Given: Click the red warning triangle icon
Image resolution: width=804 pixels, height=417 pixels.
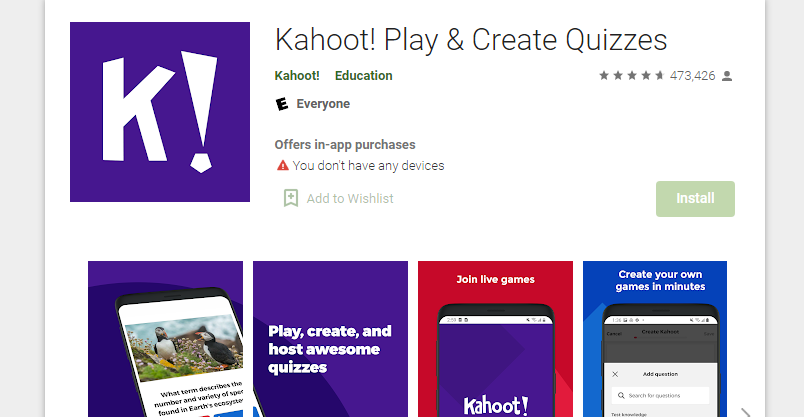Looking at the screenshot, I should point(283,165).
